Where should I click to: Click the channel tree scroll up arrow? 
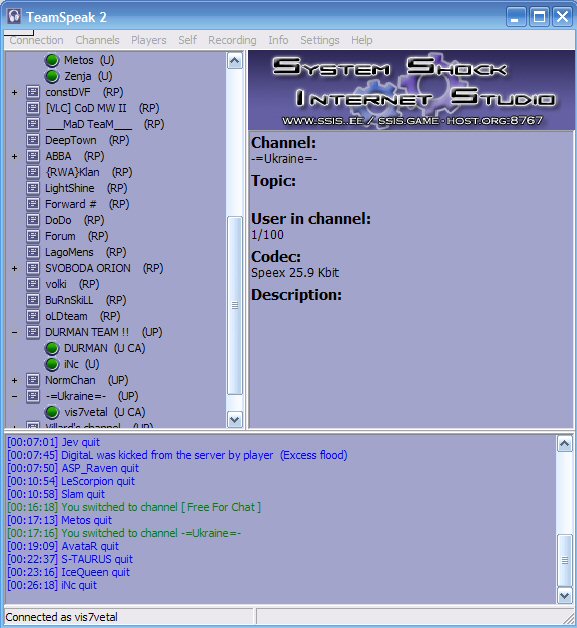pyautogui.click(x=235, y=61)
